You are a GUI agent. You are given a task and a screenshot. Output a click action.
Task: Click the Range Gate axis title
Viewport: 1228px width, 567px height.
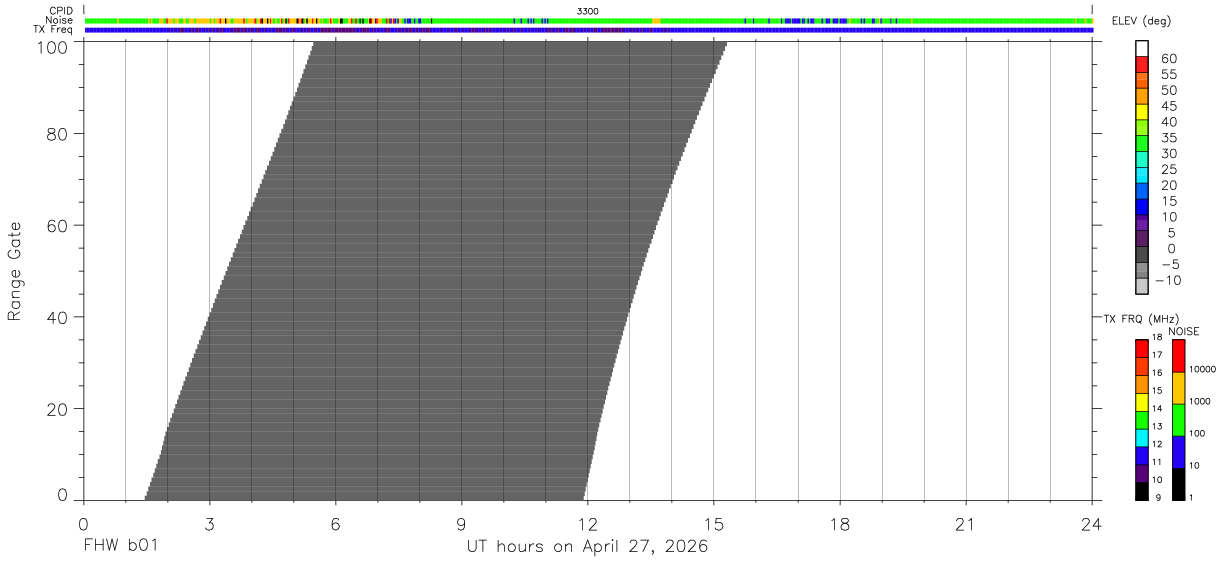[x=15, y=271]
